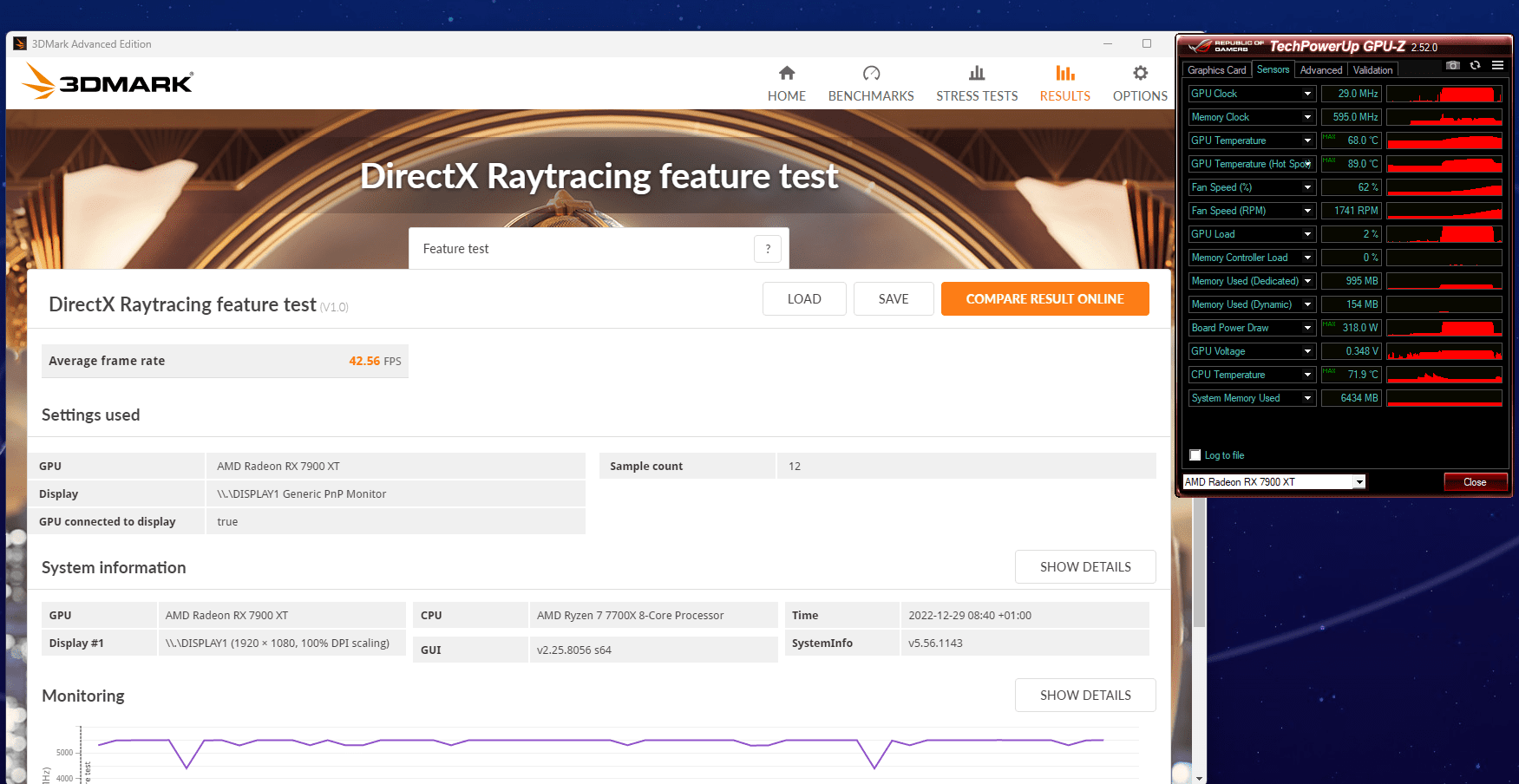
Task: Open the Options section
Action: (1140, 84)
